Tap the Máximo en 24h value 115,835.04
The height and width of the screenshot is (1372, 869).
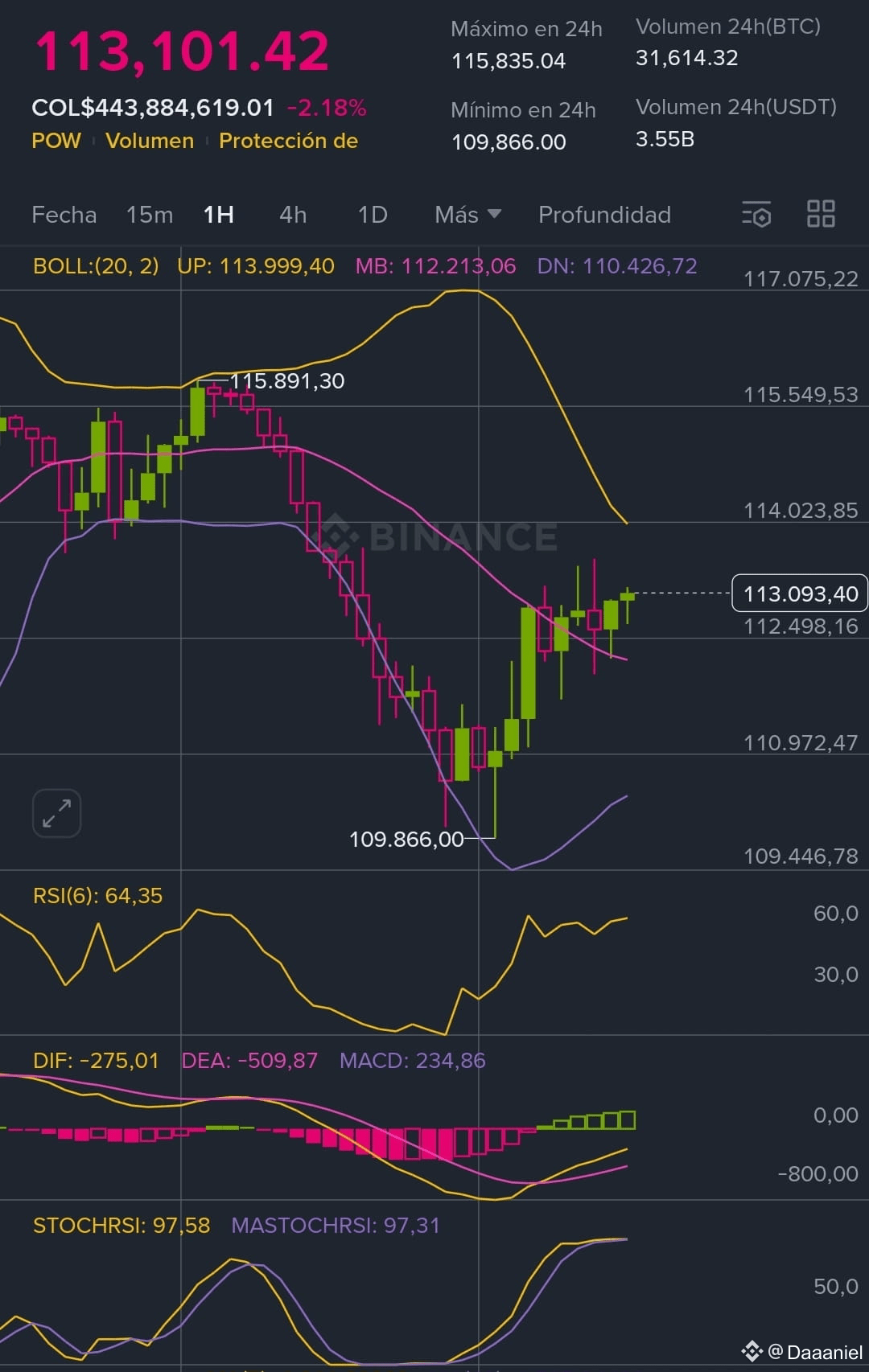509,61
